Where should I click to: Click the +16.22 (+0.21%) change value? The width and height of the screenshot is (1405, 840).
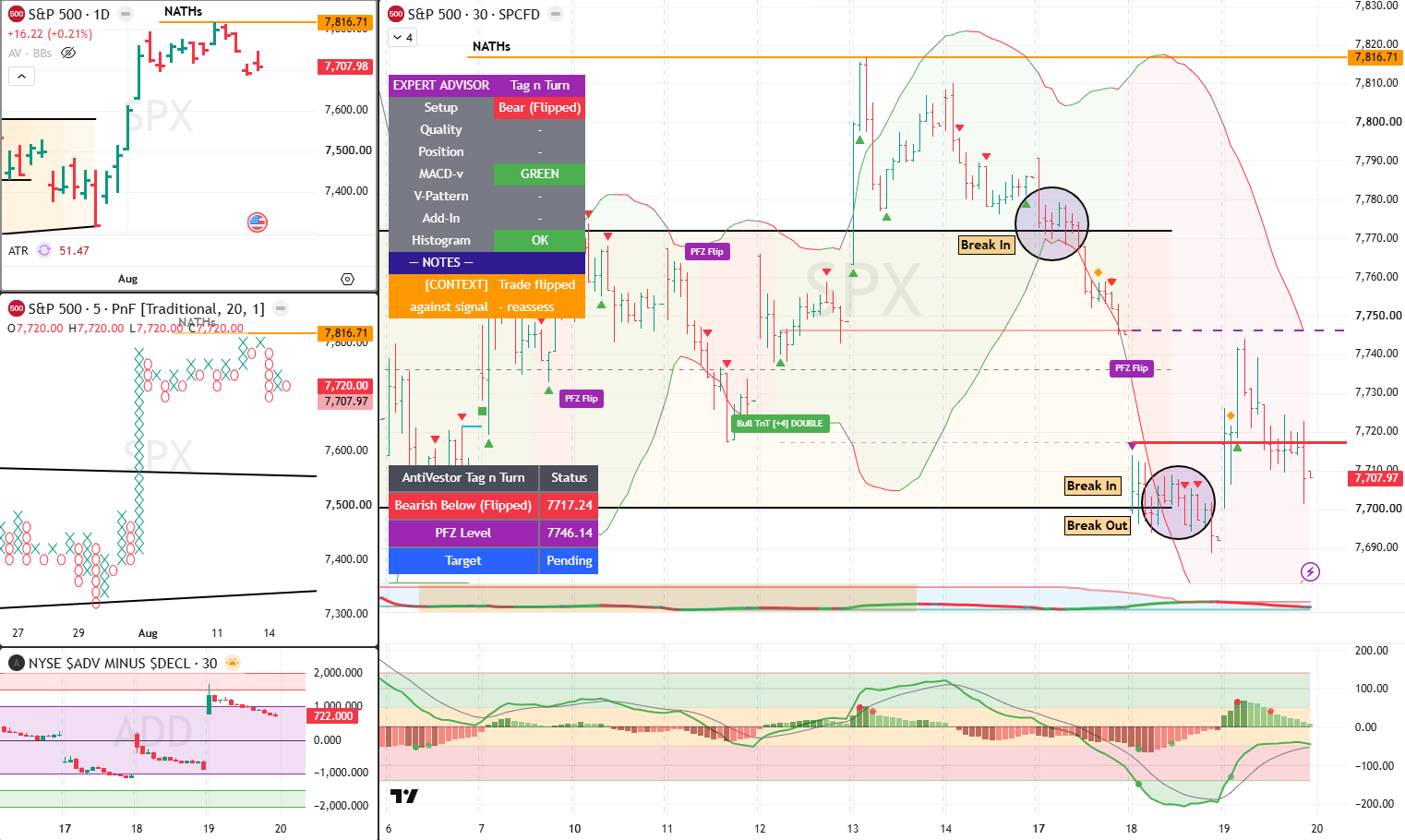point(50,34)
